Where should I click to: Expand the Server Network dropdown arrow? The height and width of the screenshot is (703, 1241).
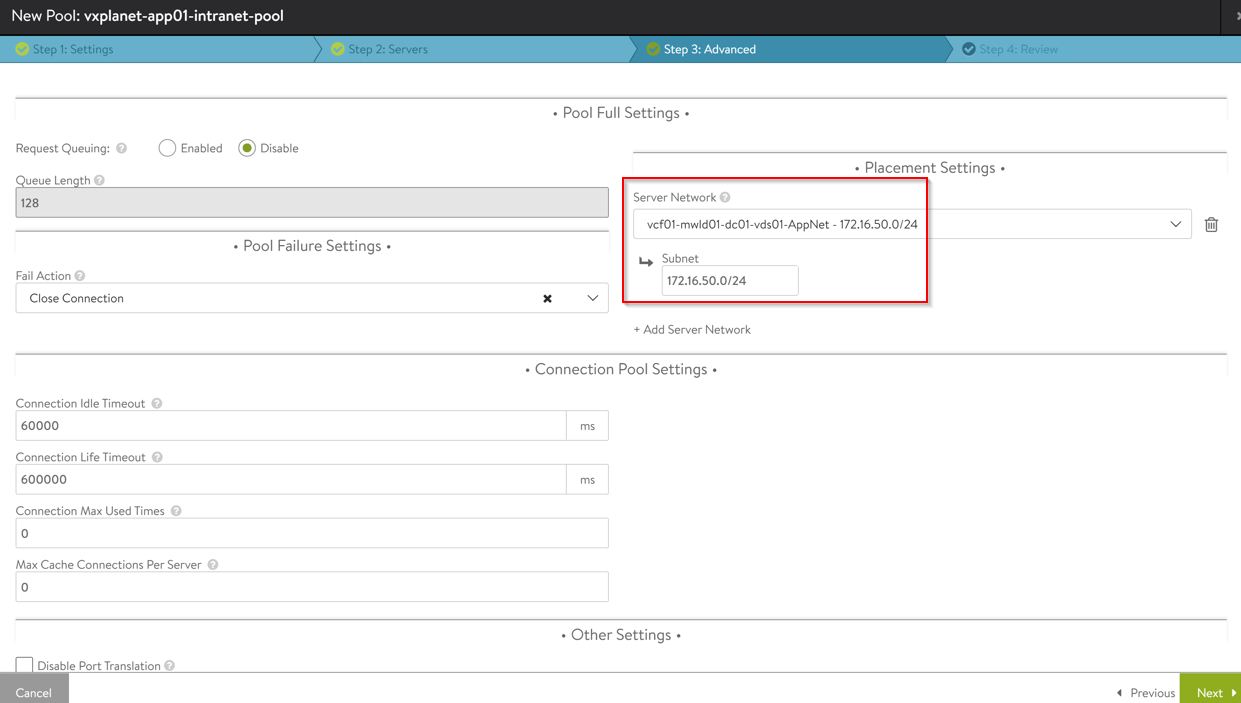tap(1176, 224)
